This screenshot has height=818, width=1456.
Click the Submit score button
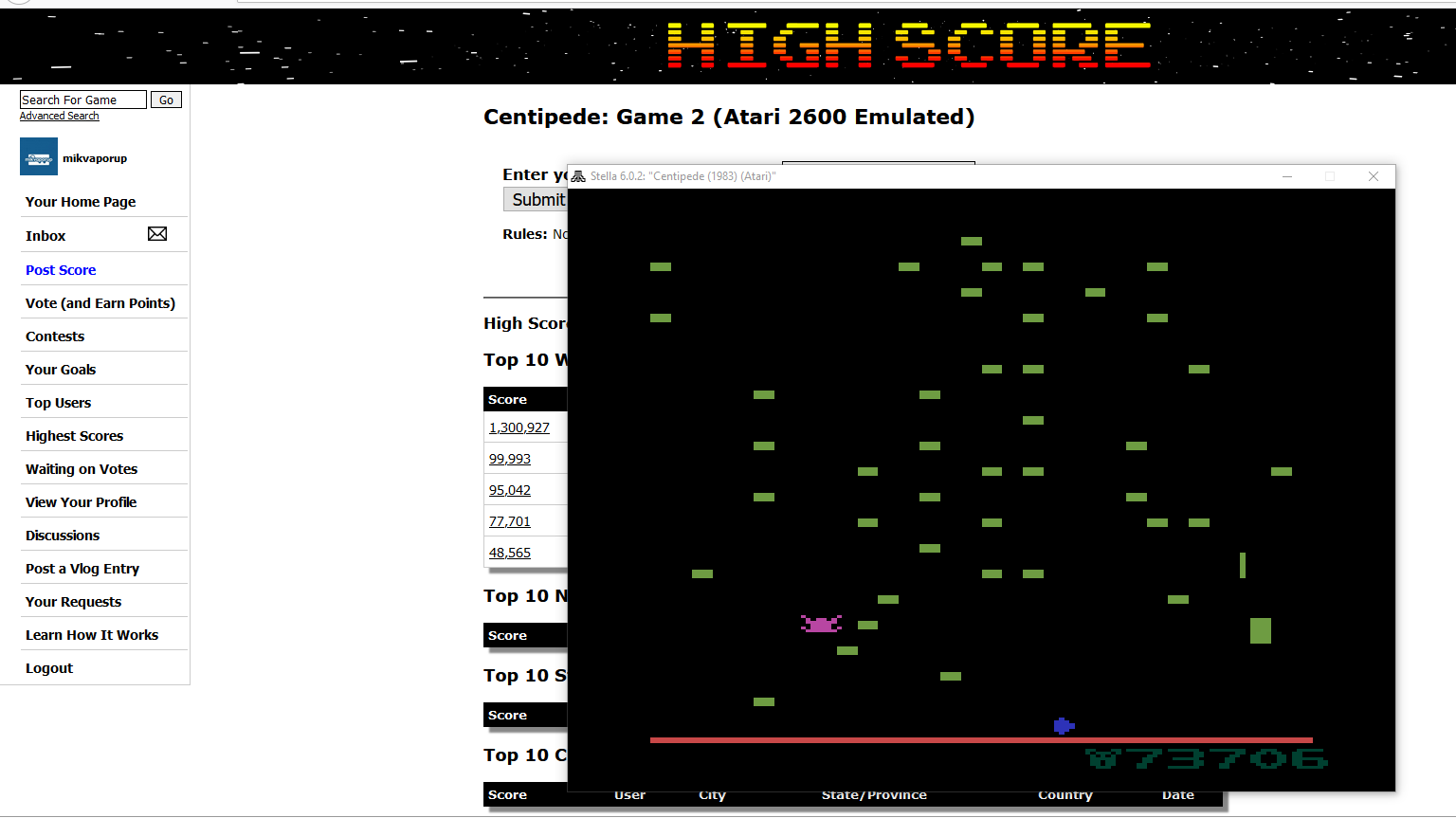(536, 199)
